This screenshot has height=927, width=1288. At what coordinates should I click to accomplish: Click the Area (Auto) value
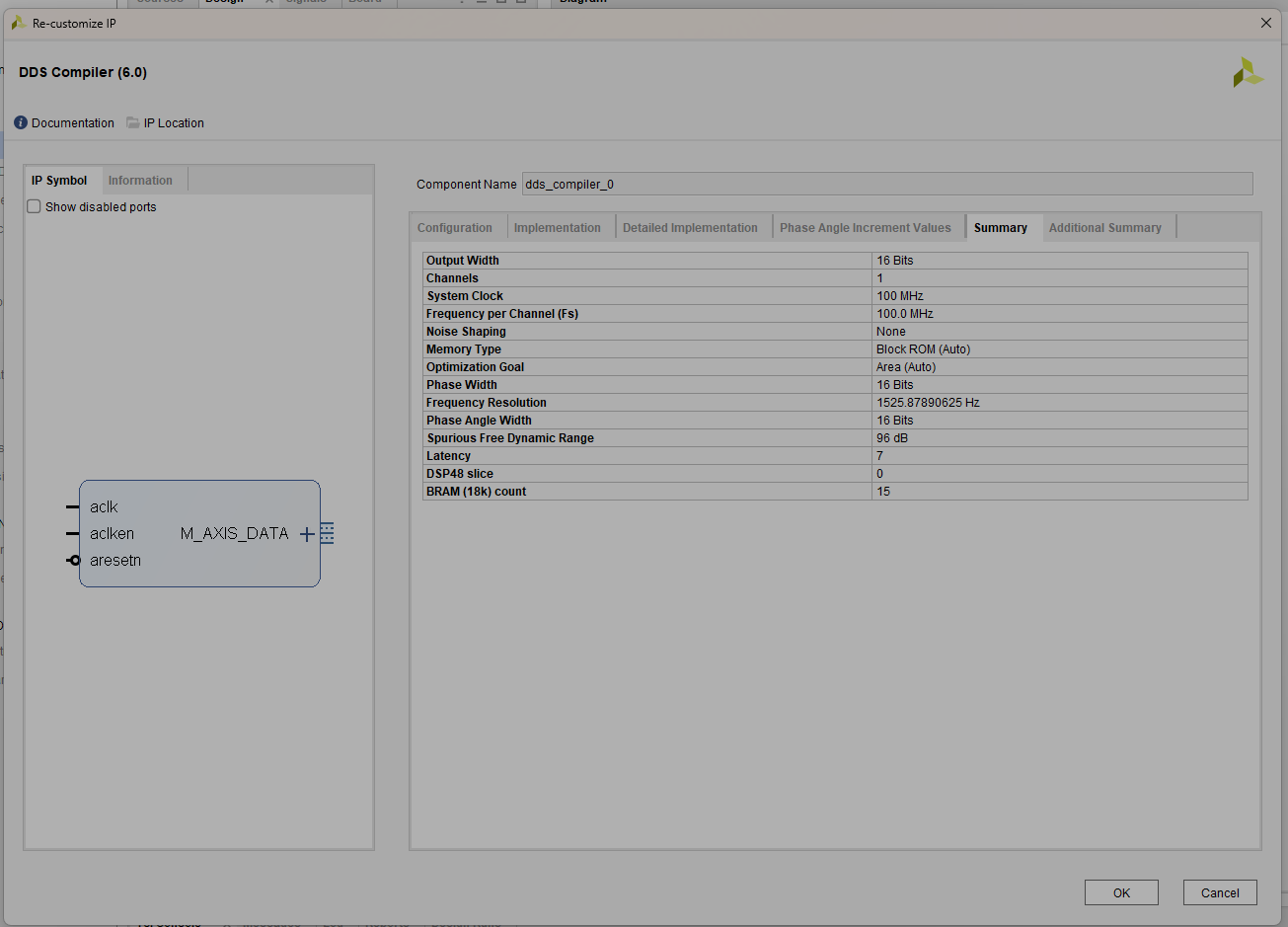pyautogui.click(x=906, y=367)
